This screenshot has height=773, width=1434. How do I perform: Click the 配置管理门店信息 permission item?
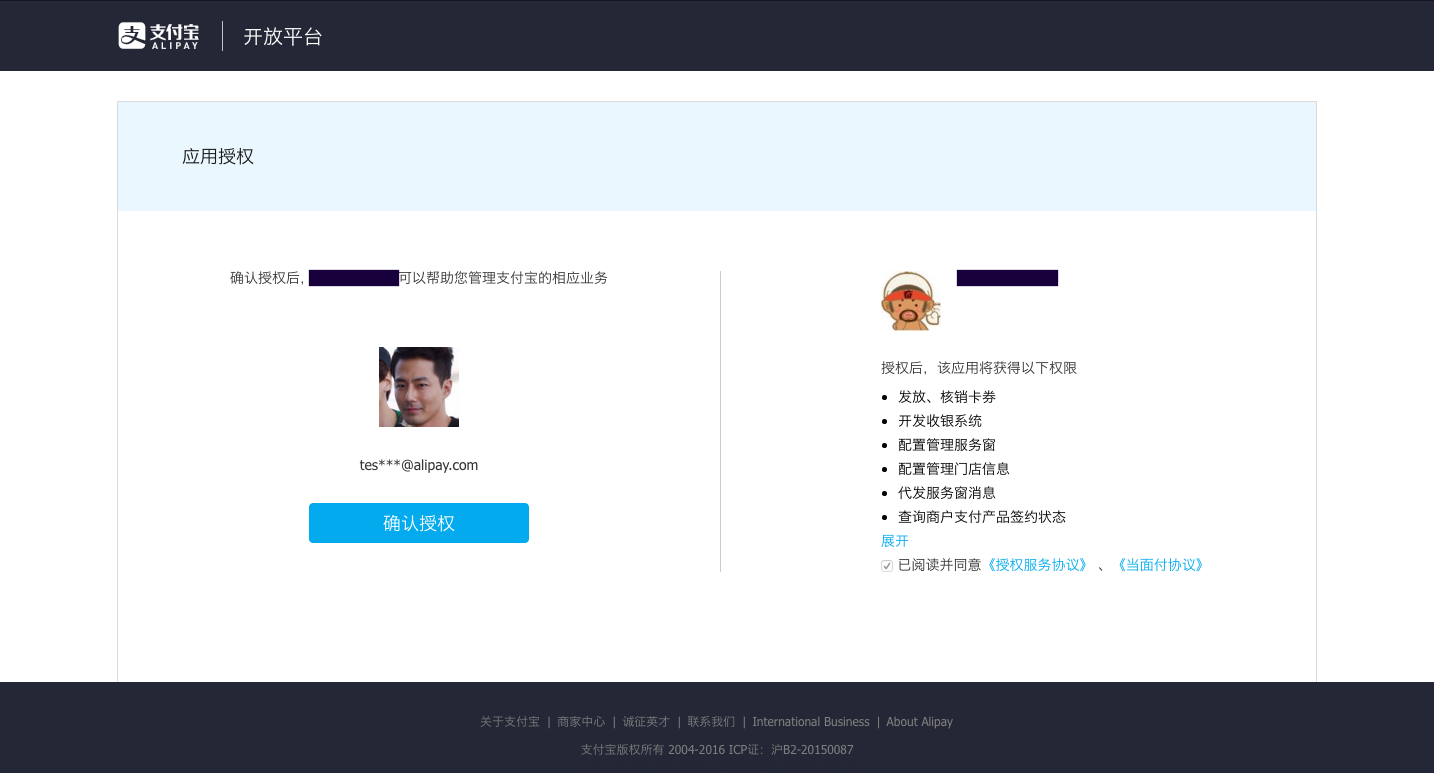[x=954, y=469]
